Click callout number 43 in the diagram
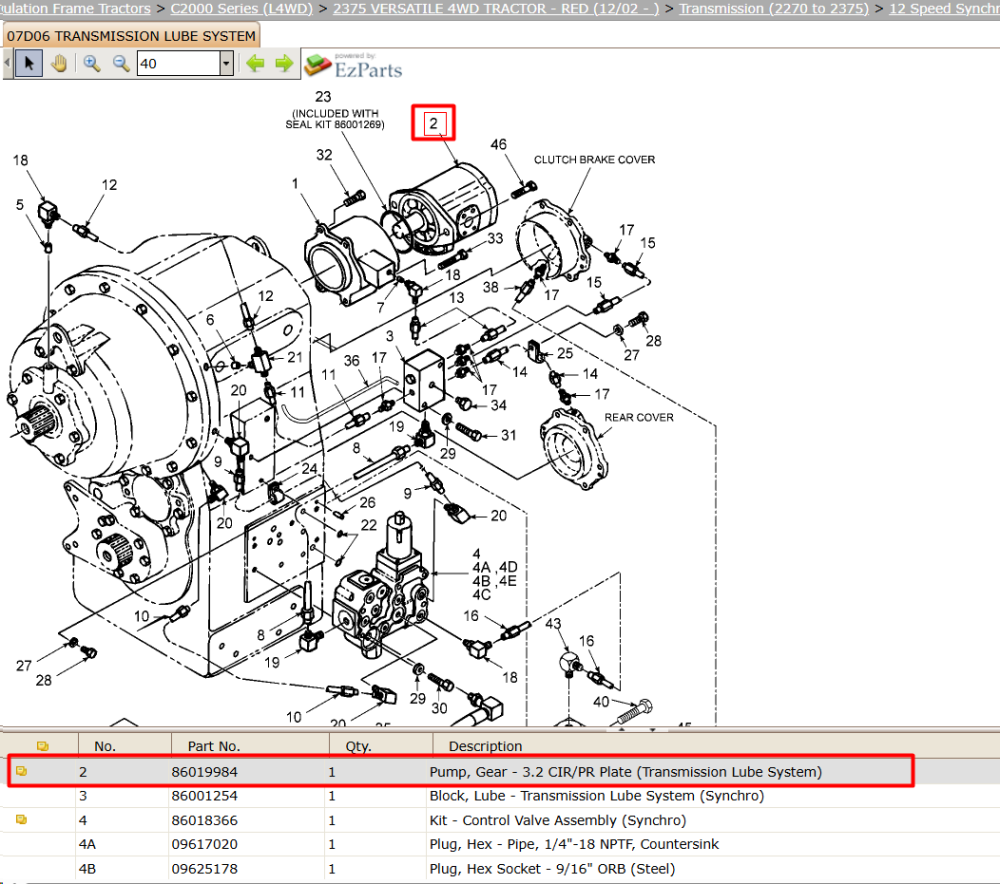The image size is (1000, 884). click(x=553, y=623)
